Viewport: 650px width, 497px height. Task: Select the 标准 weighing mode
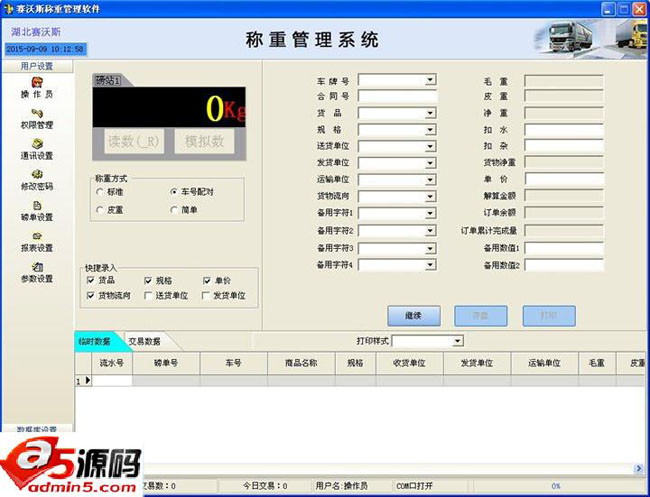[99, 192]
